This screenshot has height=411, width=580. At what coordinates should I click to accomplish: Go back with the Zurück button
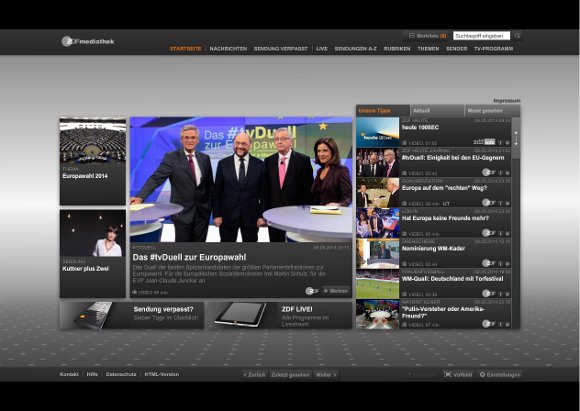[x=254, y=375]
